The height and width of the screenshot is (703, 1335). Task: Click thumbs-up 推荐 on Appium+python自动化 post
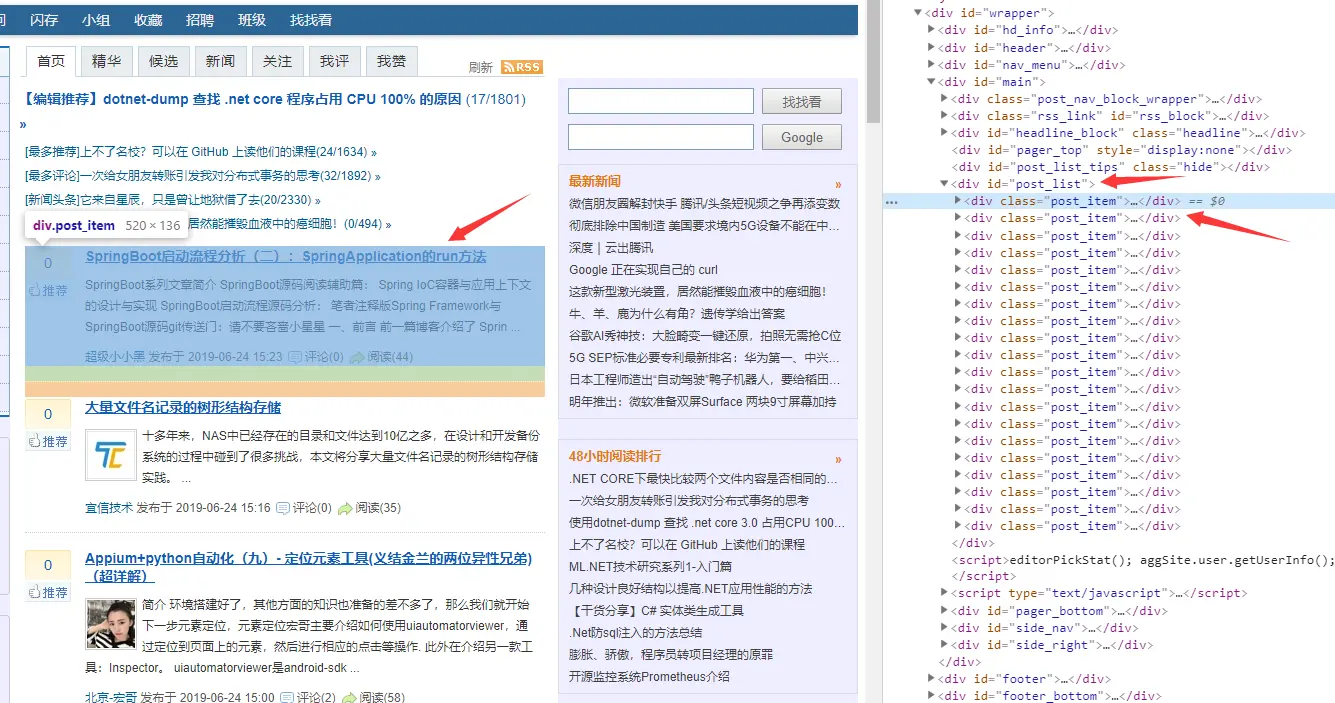point(48,592)
